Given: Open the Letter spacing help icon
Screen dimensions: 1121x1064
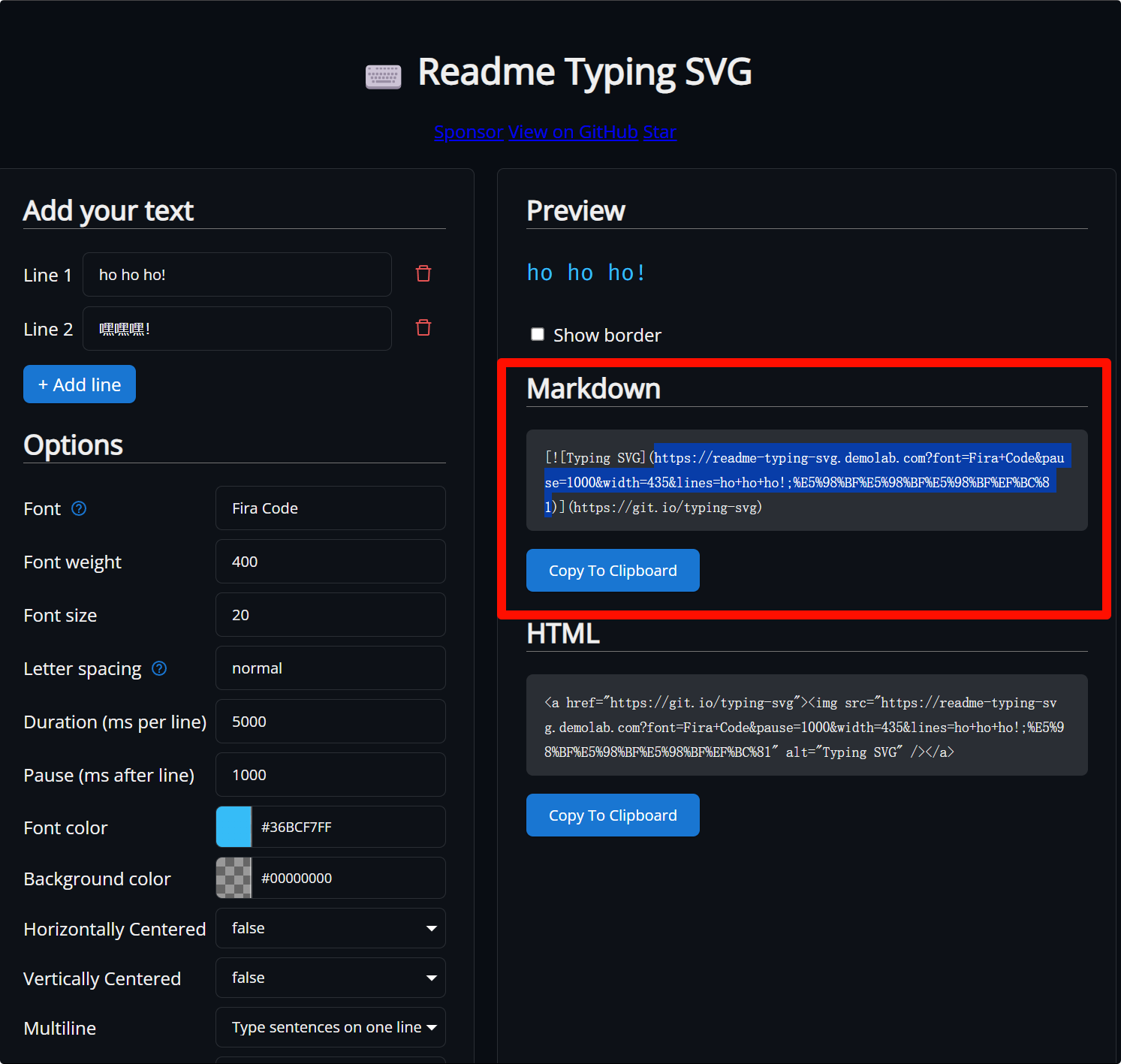Looking at the screenshot, I should (159, 668).
